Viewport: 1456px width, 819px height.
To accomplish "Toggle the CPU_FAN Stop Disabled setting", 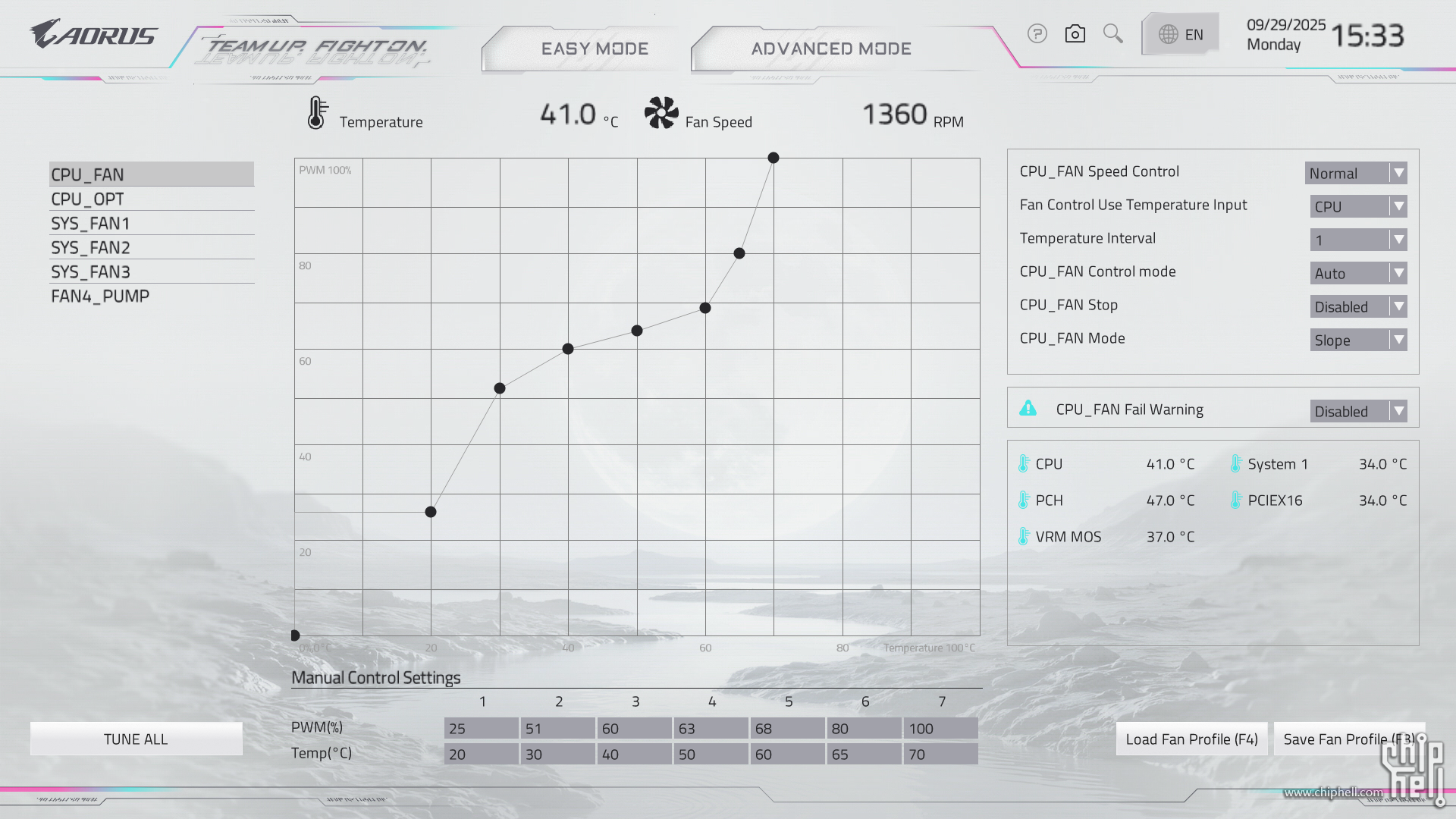I will click(1358, 306).
